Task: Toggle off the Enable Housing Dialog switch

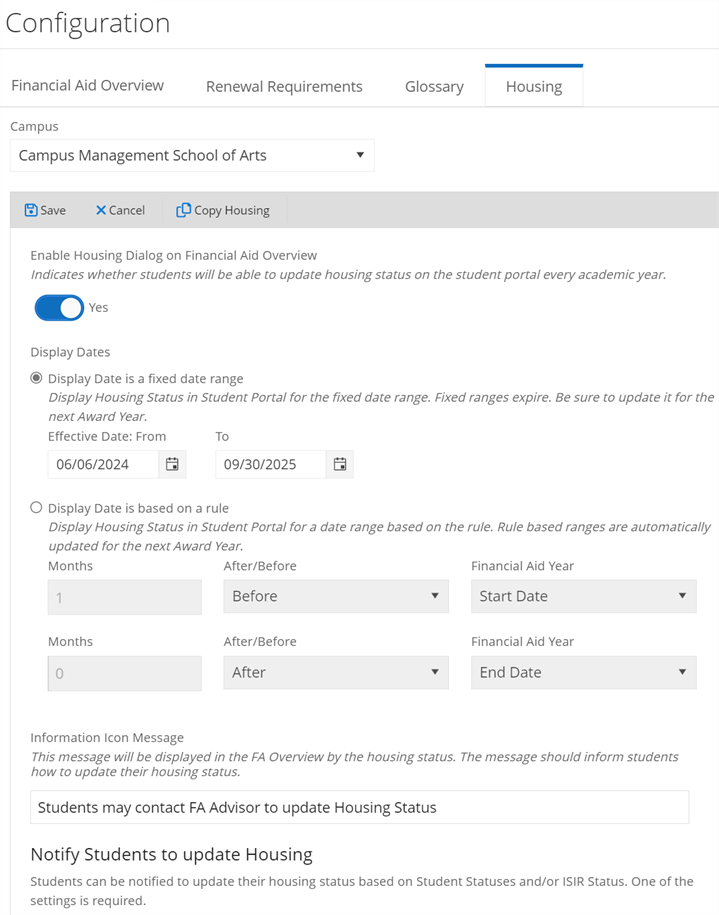Action: point(60,307)
